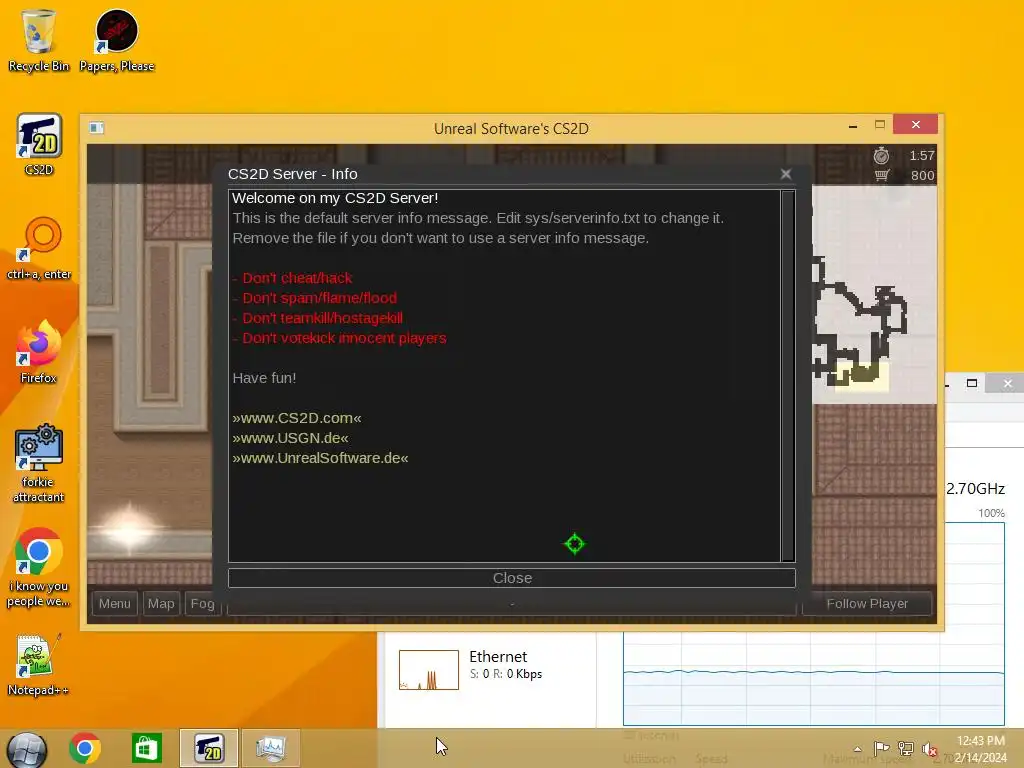This screenshot has height=768, width=1024.
Task: Open the CS2D Menu button
Action: point(115,603)
